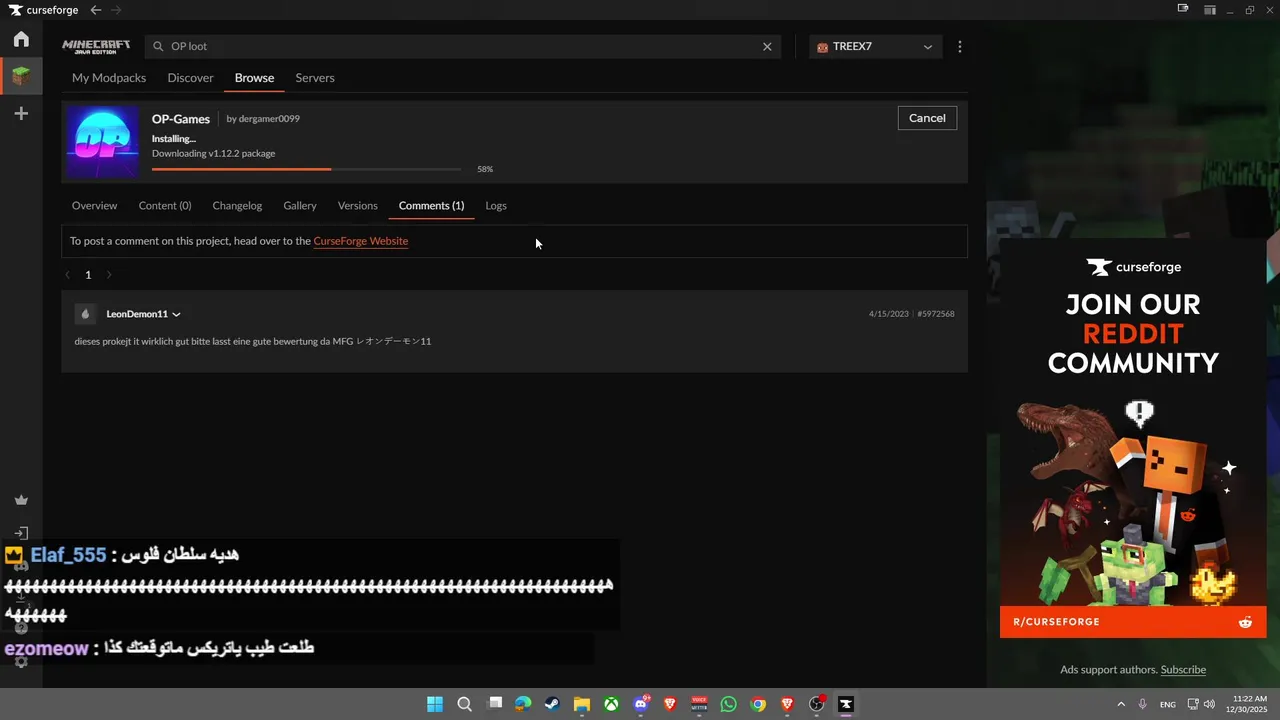Click the install progress bar at 58%
This screenshot has height=720, width=1280.
(x=307, y=169)
